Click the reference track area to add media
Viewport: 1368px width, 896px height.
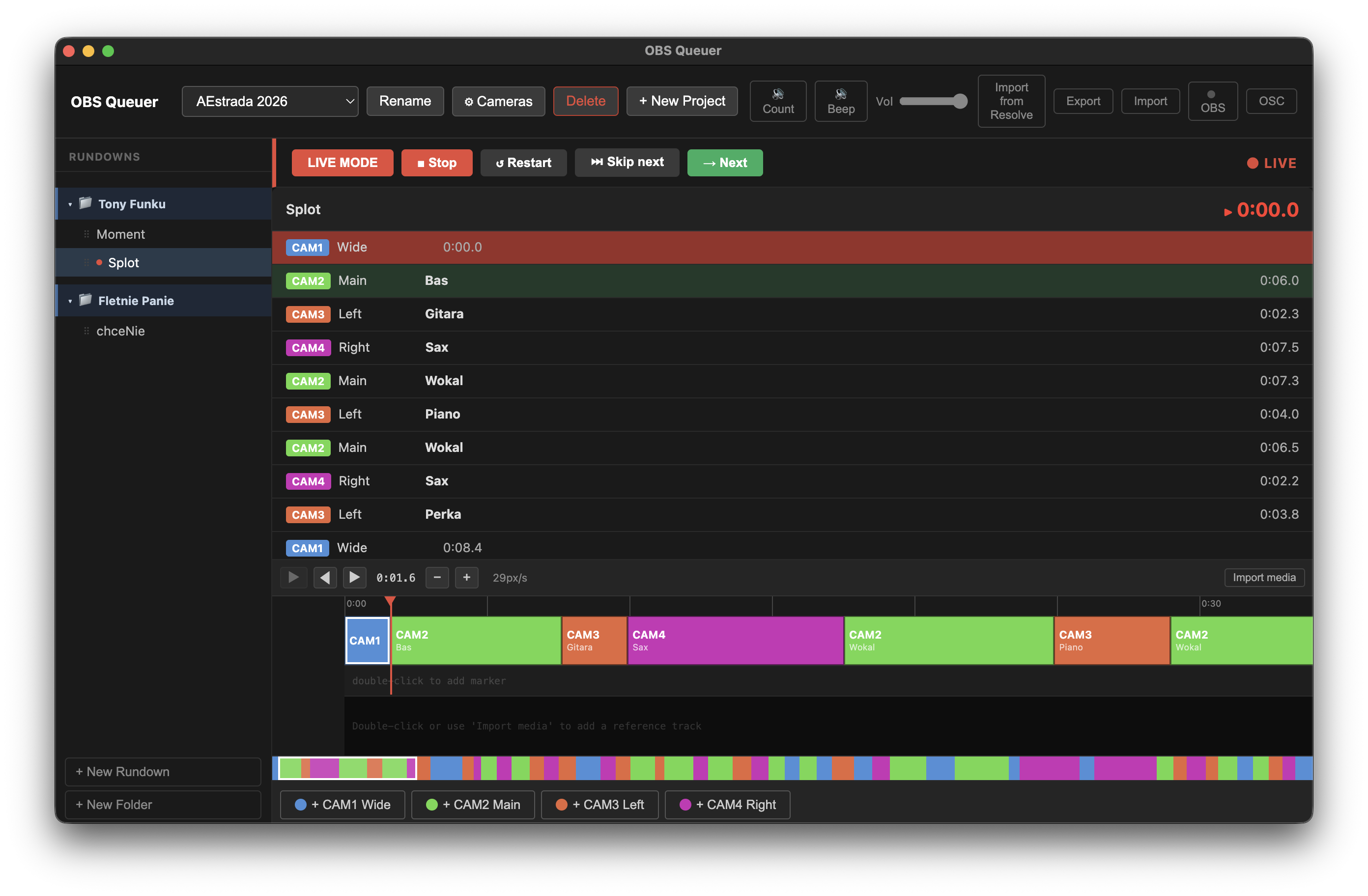[x=828, y=726]
